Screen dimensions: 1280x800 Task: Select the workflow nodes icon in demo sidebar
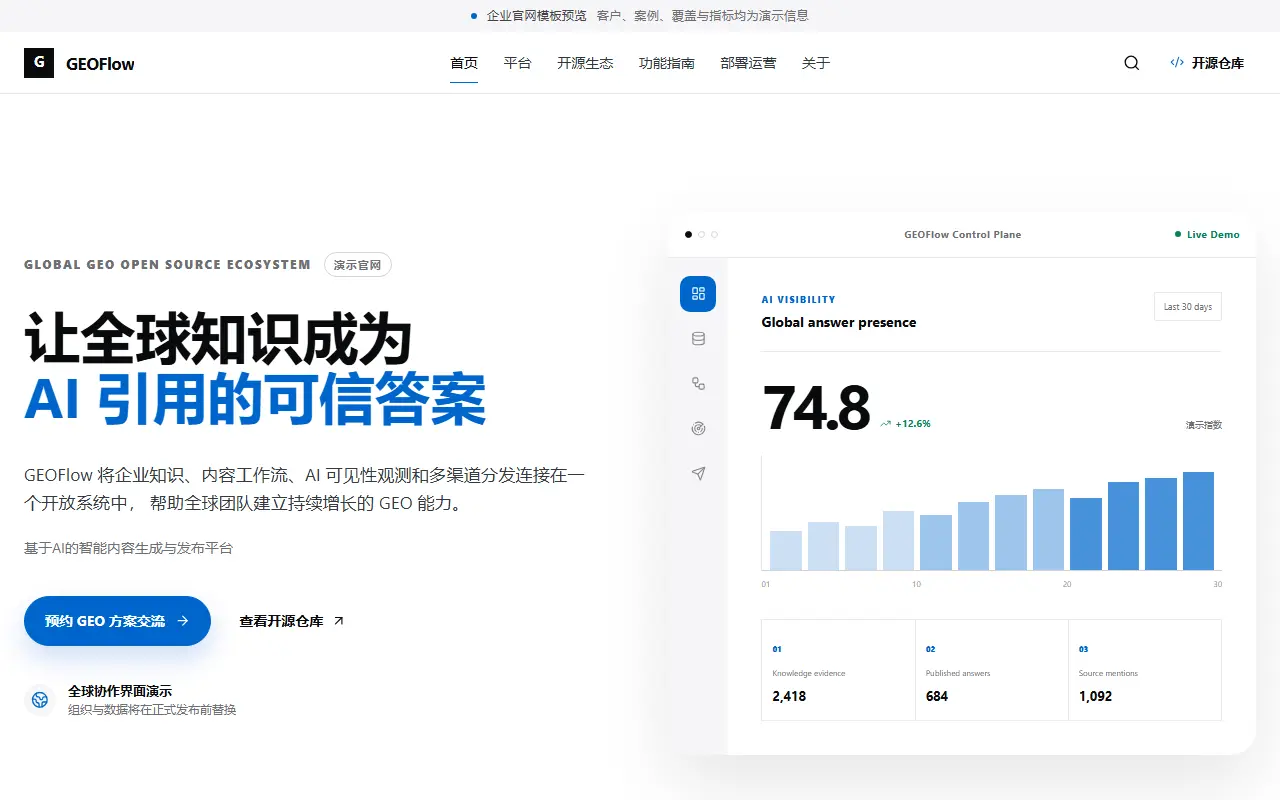coord(698,384)
